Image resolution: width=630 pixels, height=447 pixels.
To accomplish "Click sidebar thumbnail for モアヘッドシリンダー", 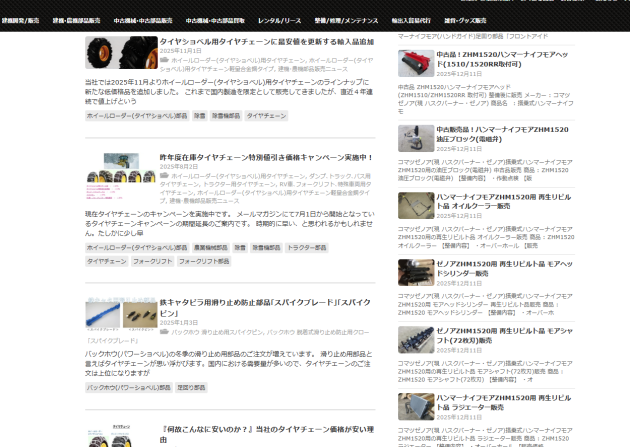I will tap(415, 272).
